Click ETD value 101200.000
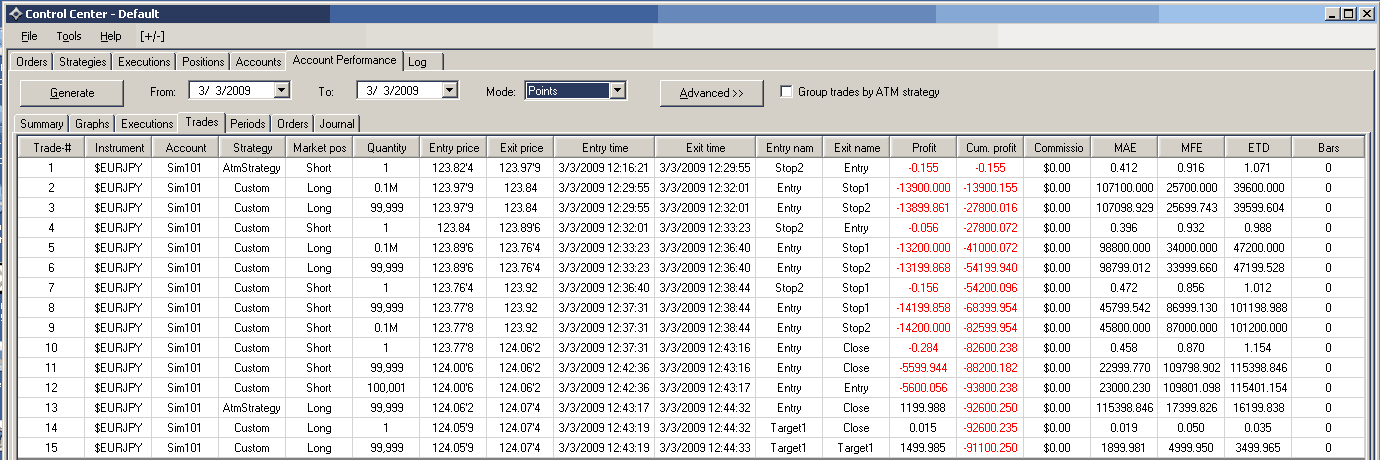The width and height of the screenshot is (1380, 460). pos(1258,328)
